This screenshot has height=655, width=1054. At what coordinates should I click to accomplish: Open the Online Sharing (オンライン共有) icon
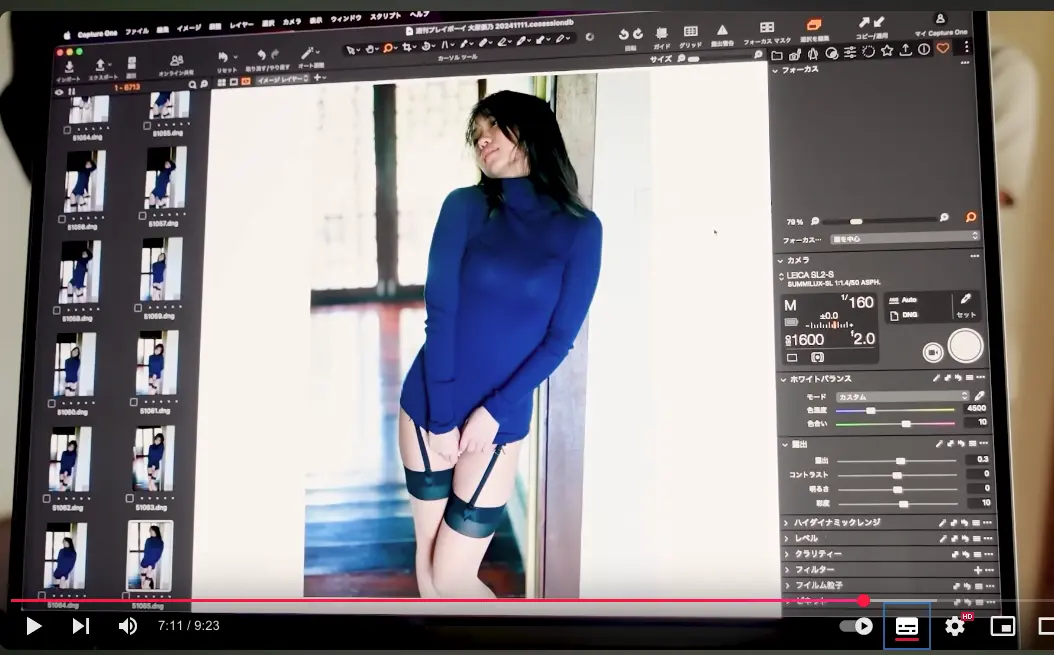pos(177,61)
